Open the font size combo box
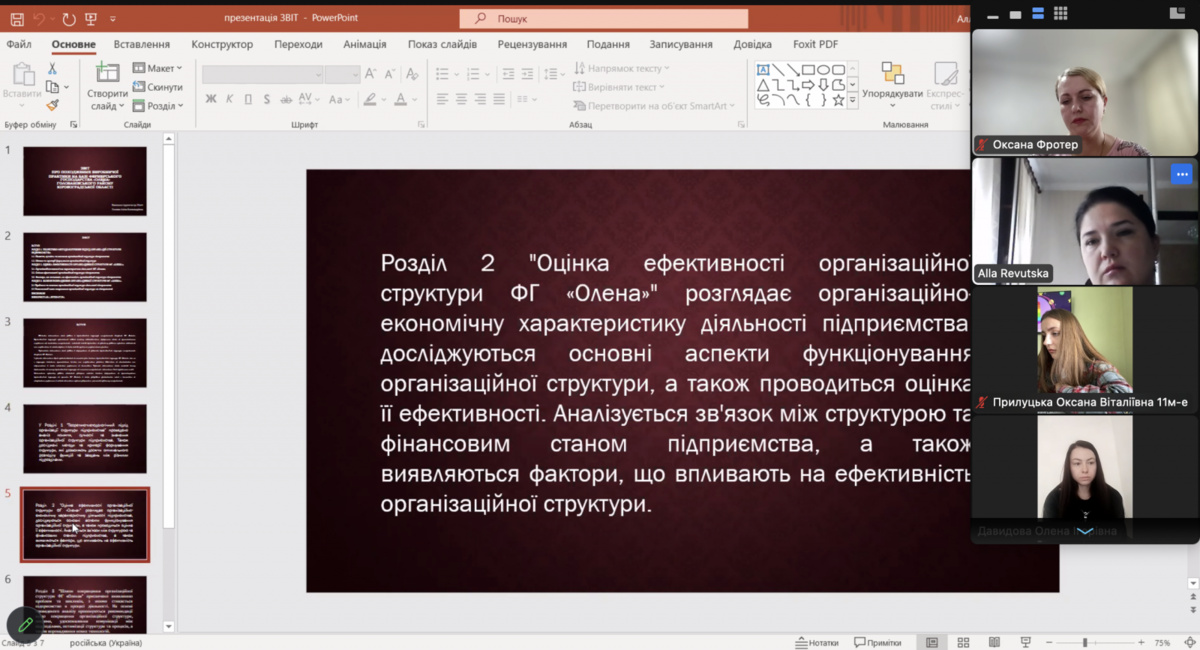Image resolution: width=1200 pixels, height=650 pixels. (342, 74)
